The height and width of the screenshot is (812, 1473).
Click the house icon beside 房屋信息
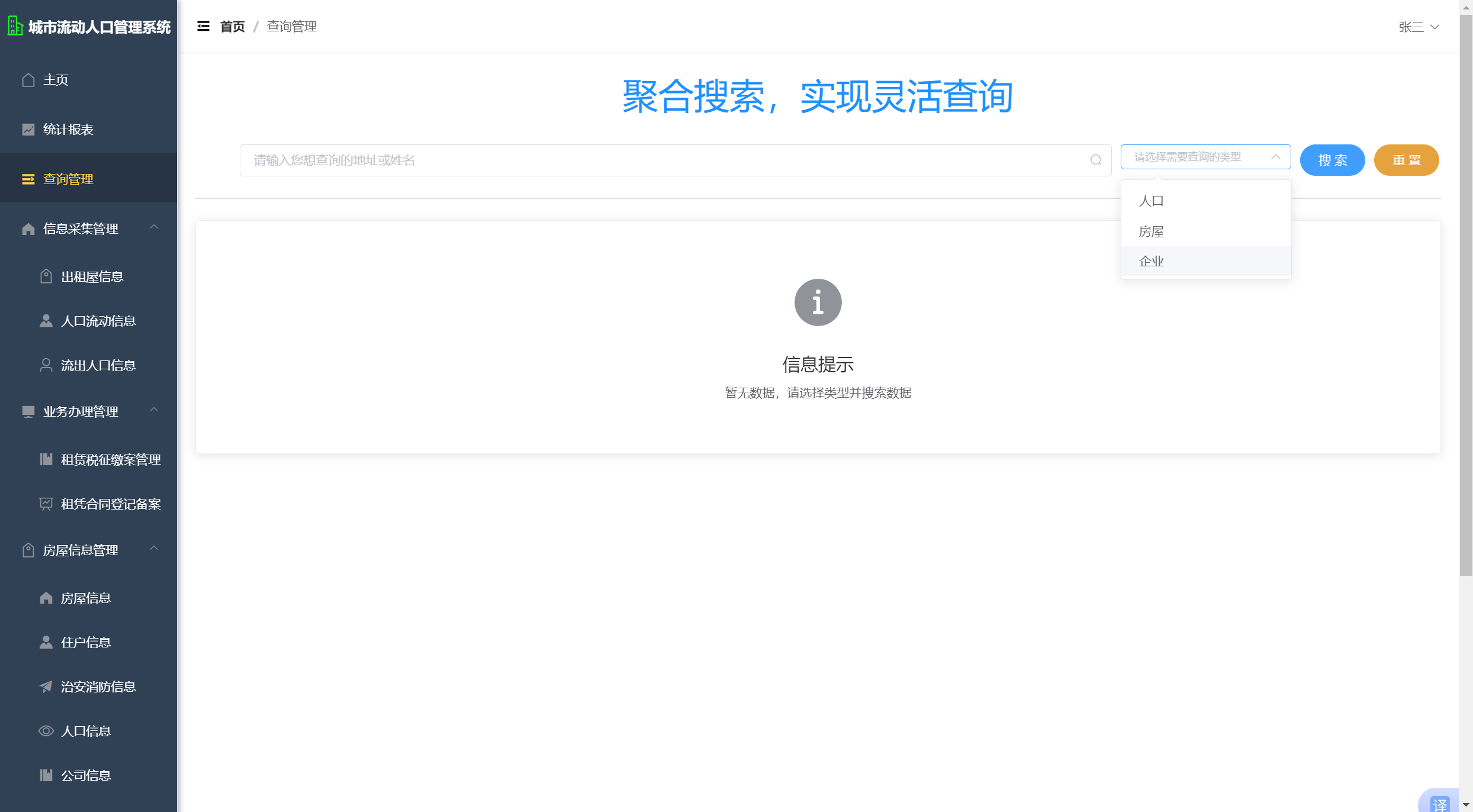(x=46, y=598)
